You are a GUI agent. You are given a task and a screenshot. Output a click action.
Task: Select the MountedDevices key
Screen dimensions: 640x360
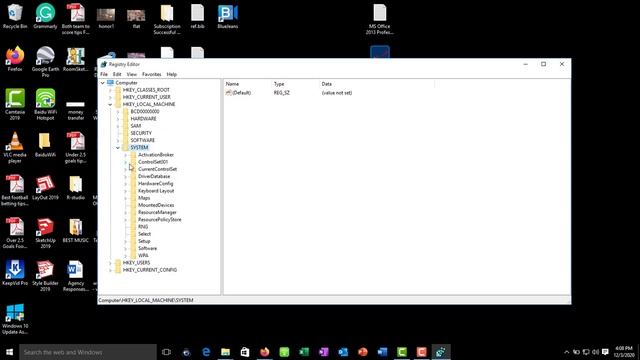(x=156, y=205)
